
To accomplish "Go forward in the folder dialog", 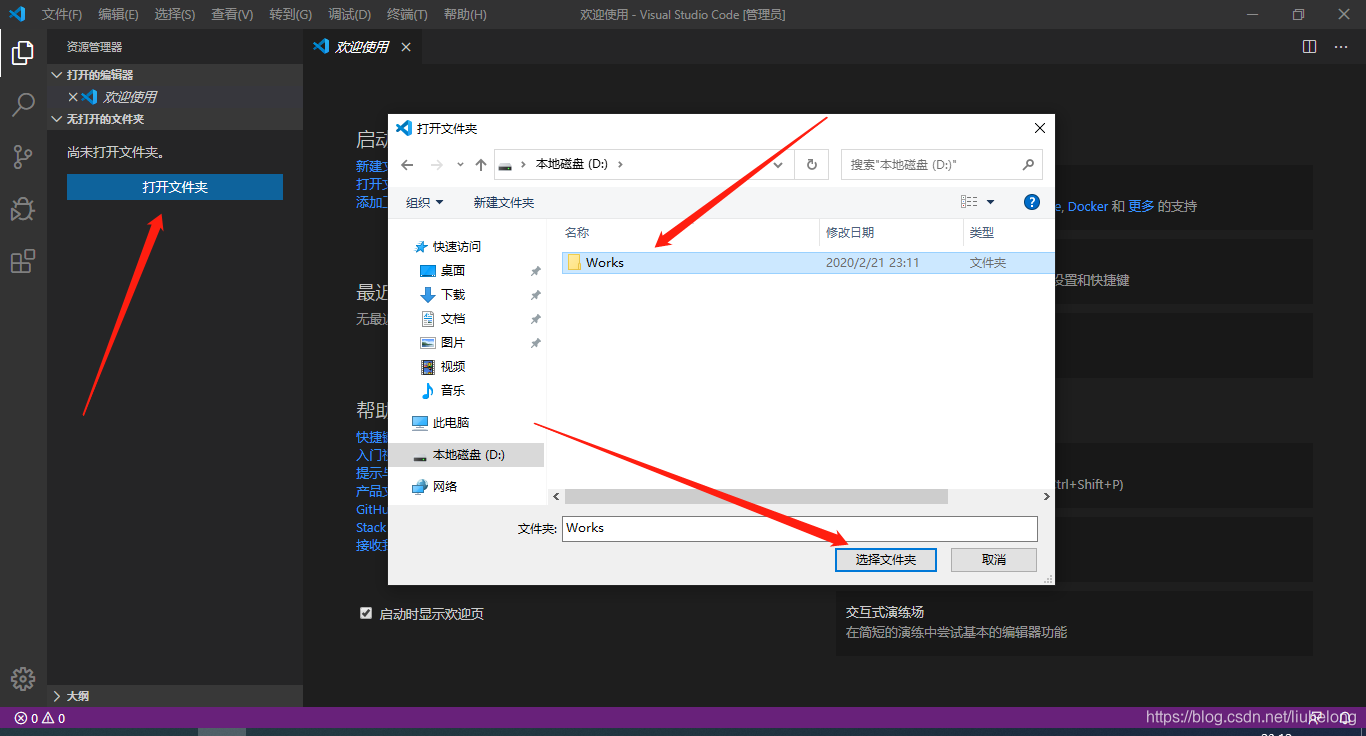I will coord(436,165).
